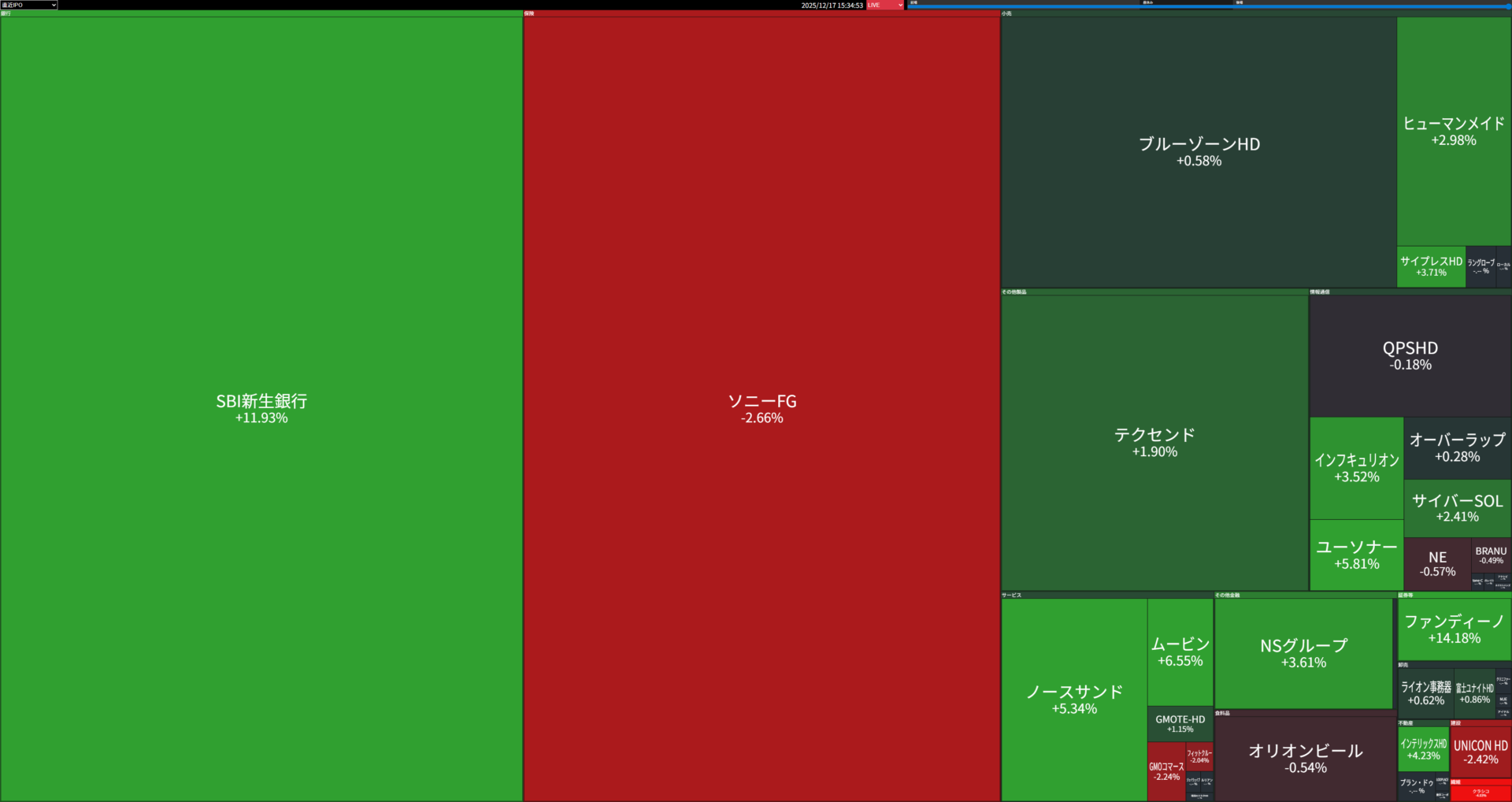Viewport: 1512px width, 802px height.
Task: Click the NSグループ tile
Action: pyautogui.click(x=1303, y=653)
